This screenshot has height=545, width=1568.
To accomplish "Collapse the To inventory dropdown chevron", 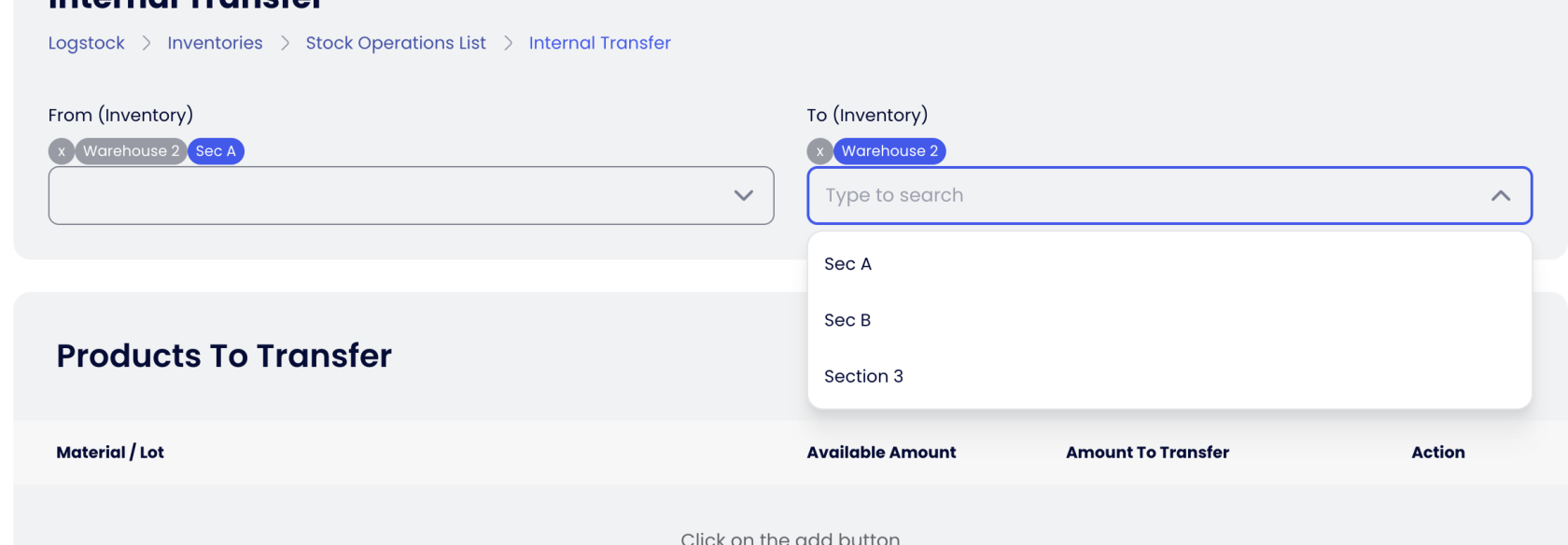I will point(1500,195).
